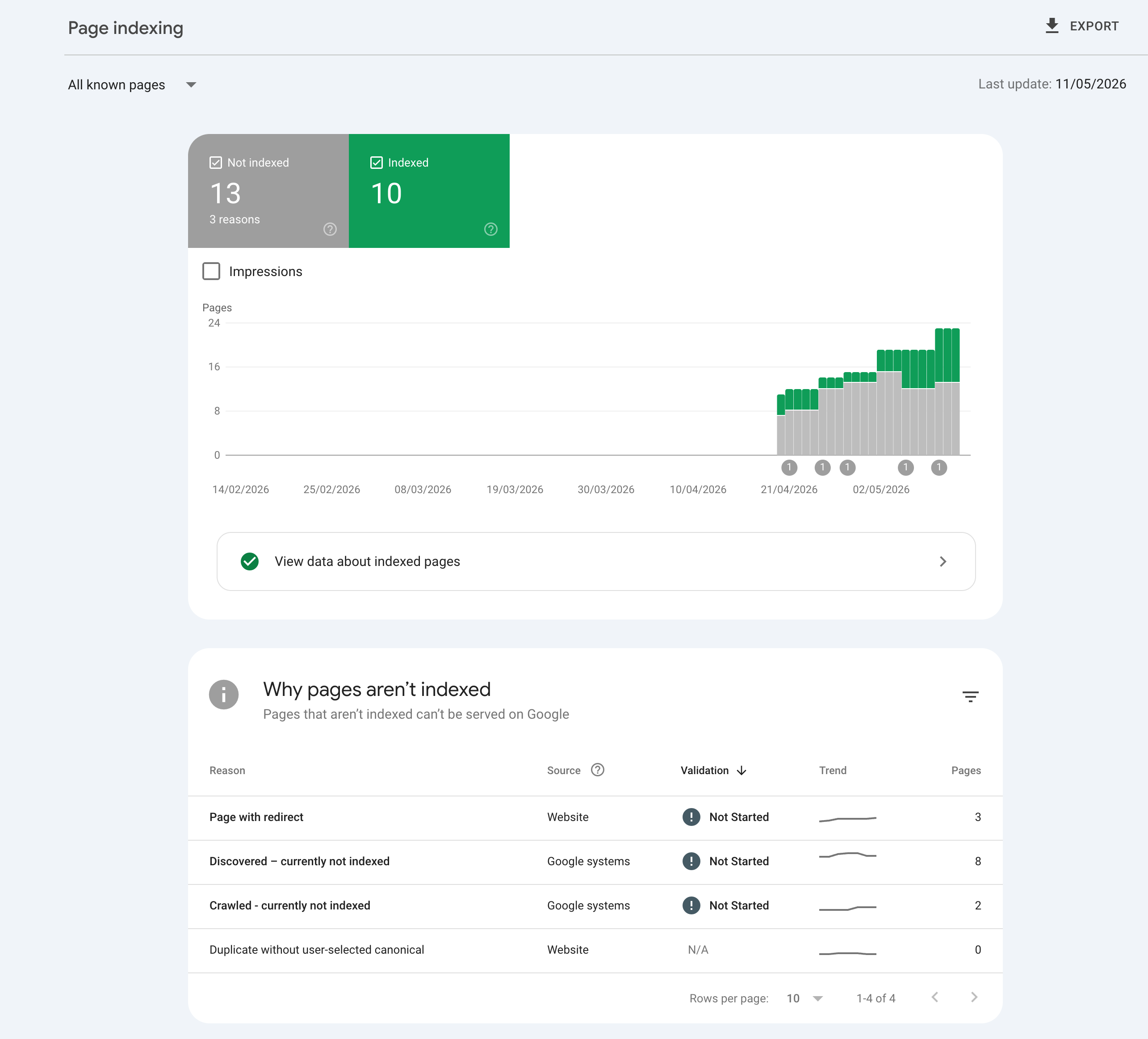Click the info icon next to Why pages aren't indexed
Viewport: 1148px width, 1039px height.
(x=224, y=695)
